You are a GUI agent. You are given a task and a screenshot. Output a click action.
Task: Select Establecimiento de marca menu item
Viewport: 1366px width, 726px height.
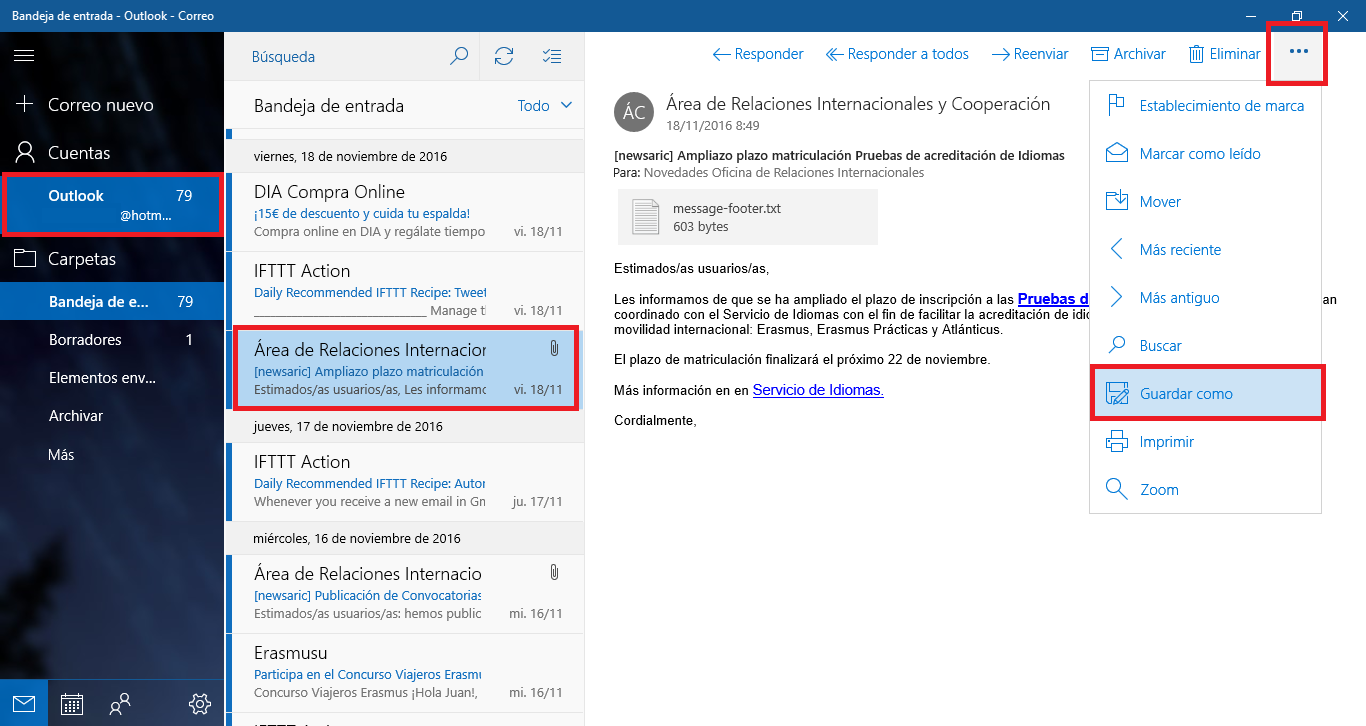[x=1205, y=105]
